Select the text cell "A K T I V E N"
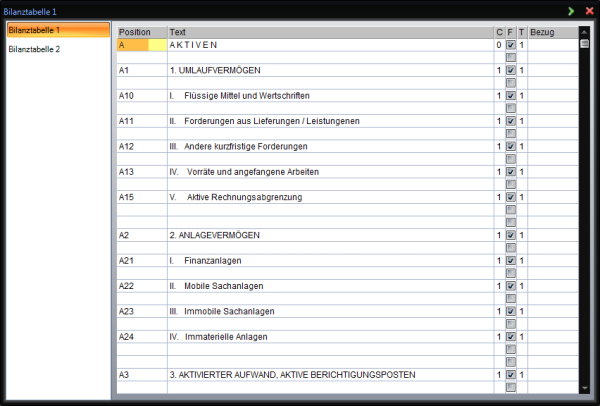 (x=331, y=45)
